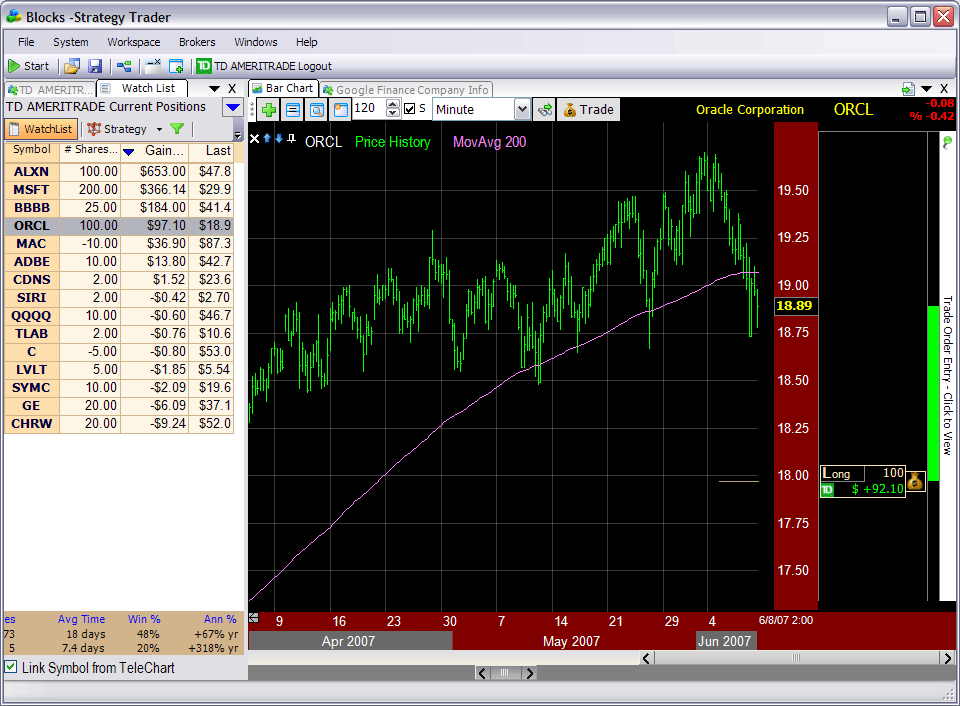
Task: Select the CHRW symbol in watchlist
Action: coord(31,424)
